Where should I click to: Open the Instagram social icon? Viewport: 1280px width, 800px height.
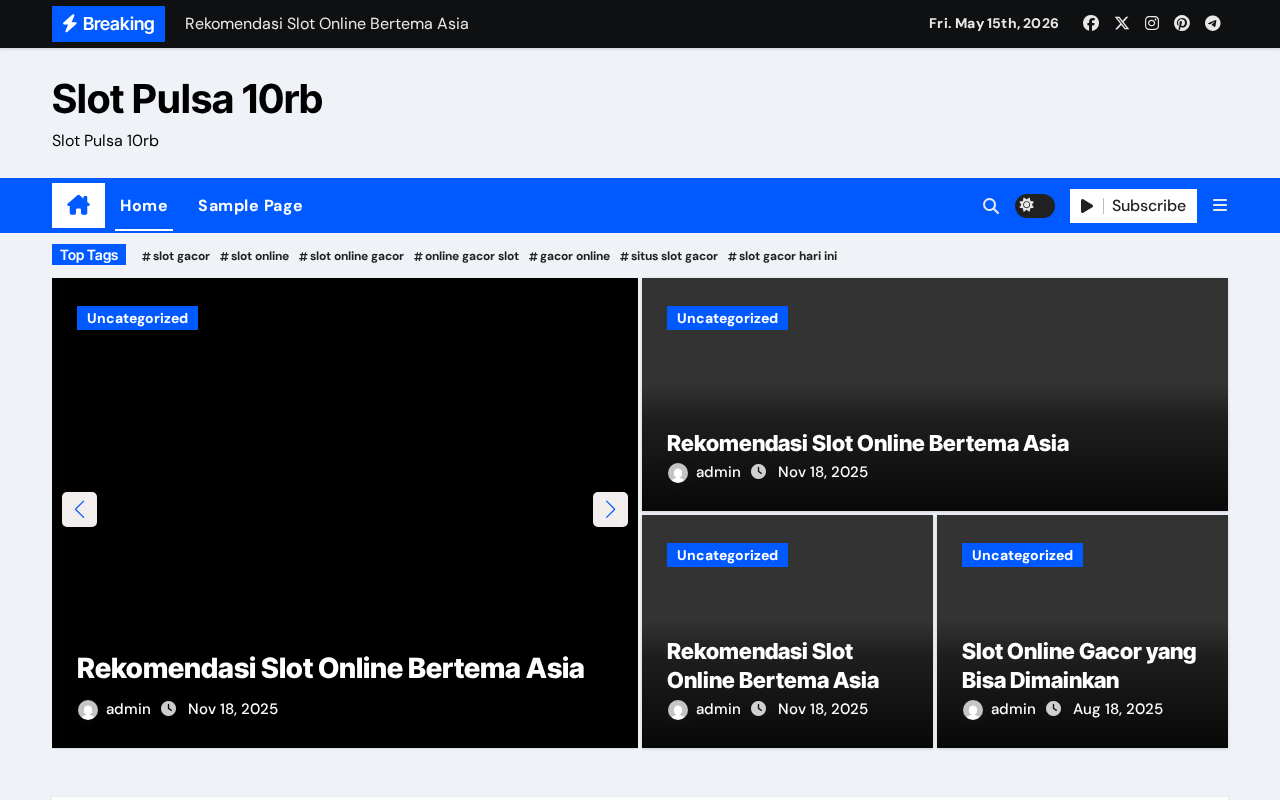pos(1152,23)
